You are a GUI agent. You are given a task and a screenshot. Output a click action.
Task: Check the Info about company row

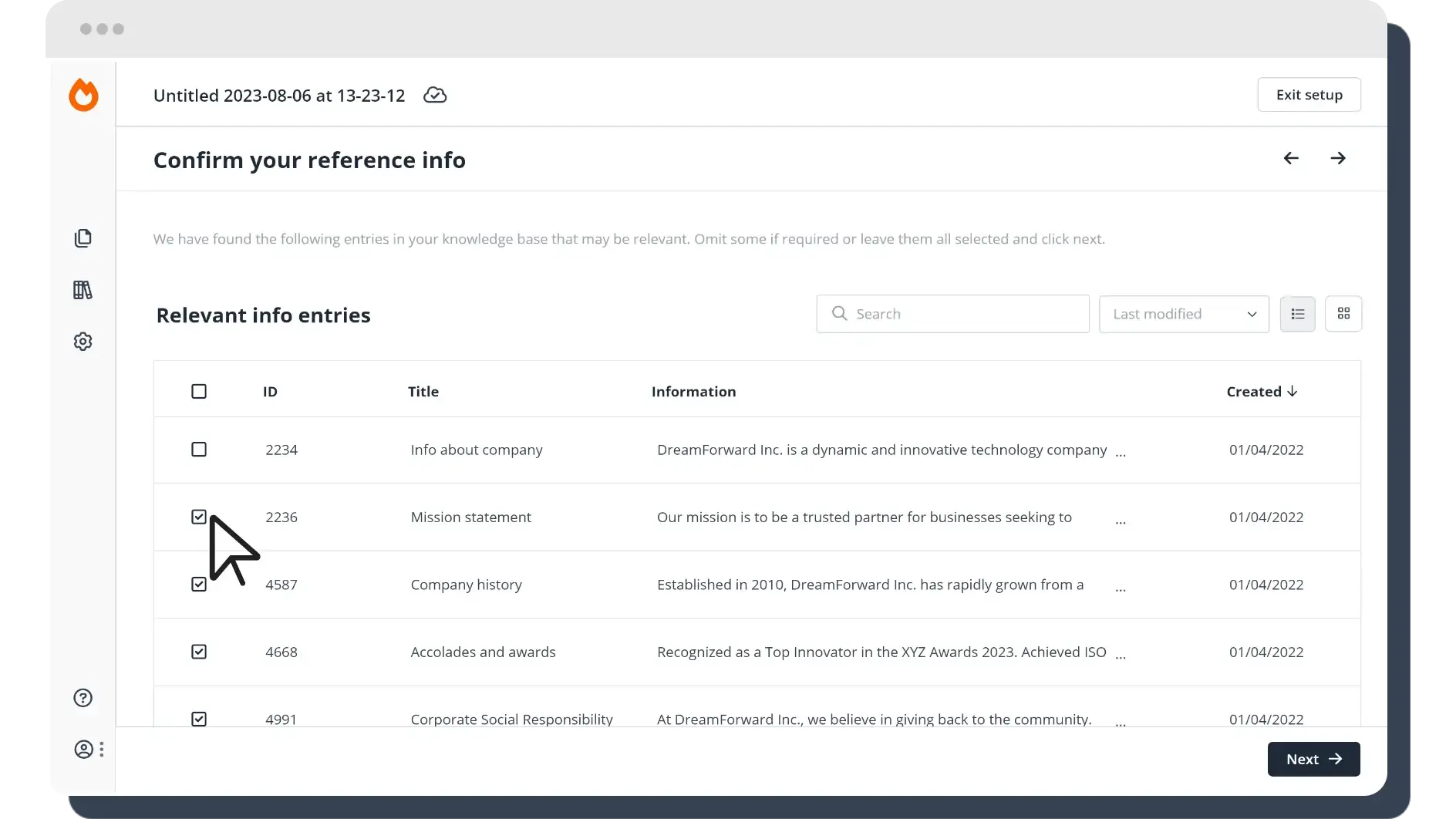[x=199, y=450]
